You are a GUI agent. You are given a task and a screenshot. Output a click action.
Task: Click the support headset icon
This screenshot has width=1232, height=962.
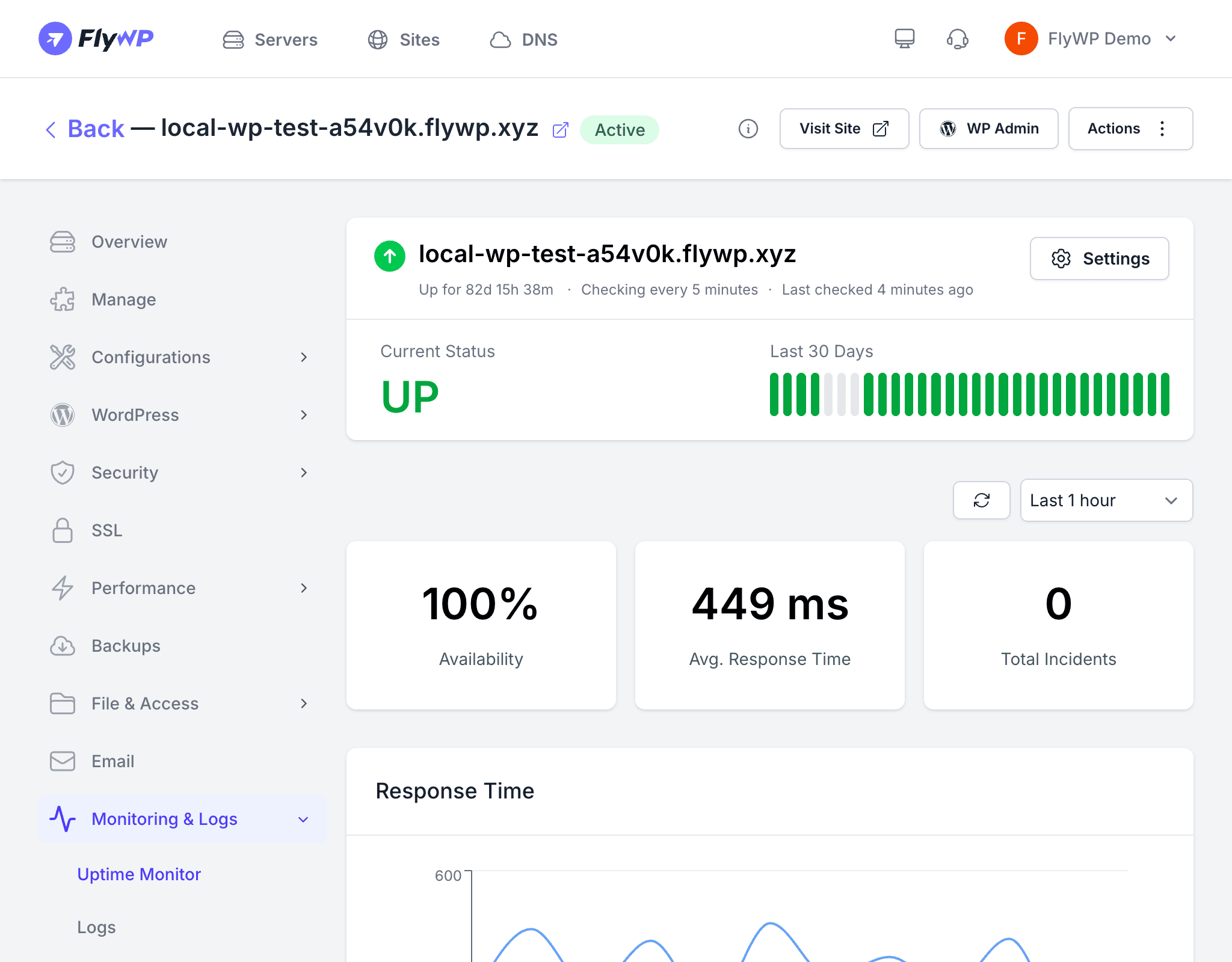click(957, 39)
